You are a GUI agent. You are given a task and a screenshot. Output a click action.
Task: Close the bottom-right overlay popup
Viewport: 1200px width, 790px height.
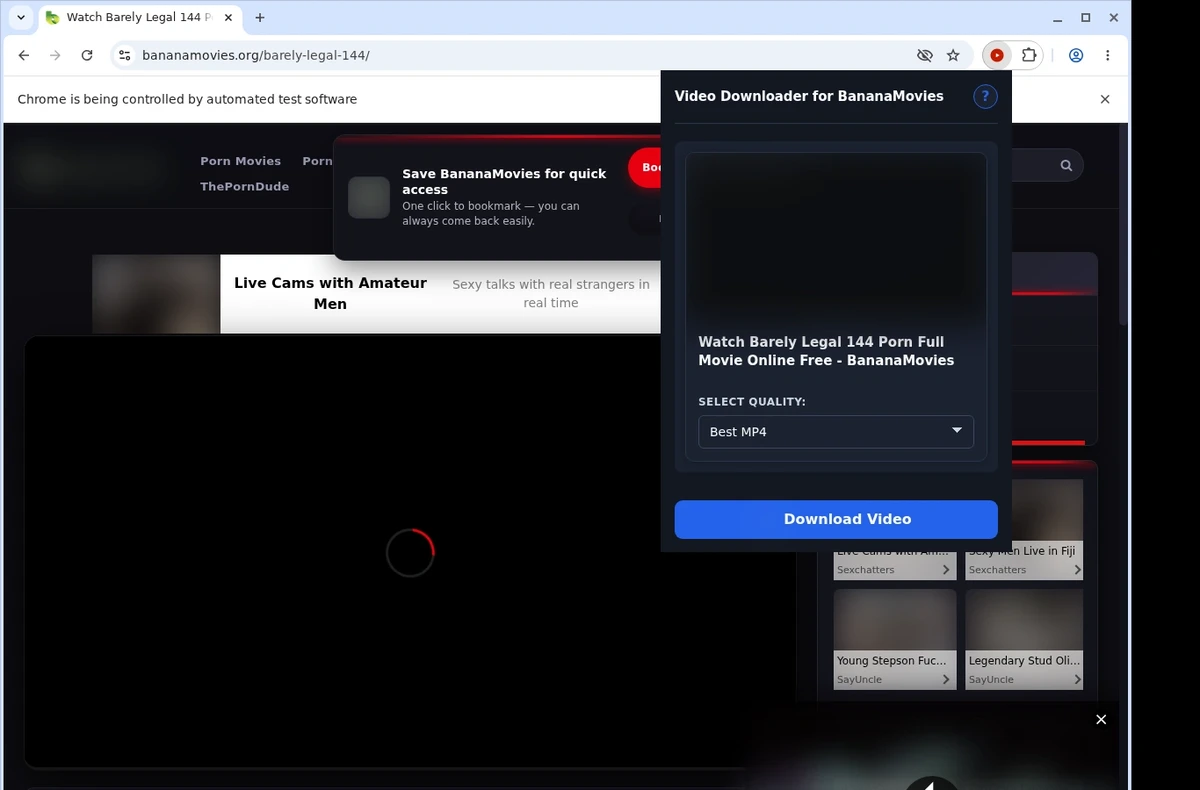1101,720
